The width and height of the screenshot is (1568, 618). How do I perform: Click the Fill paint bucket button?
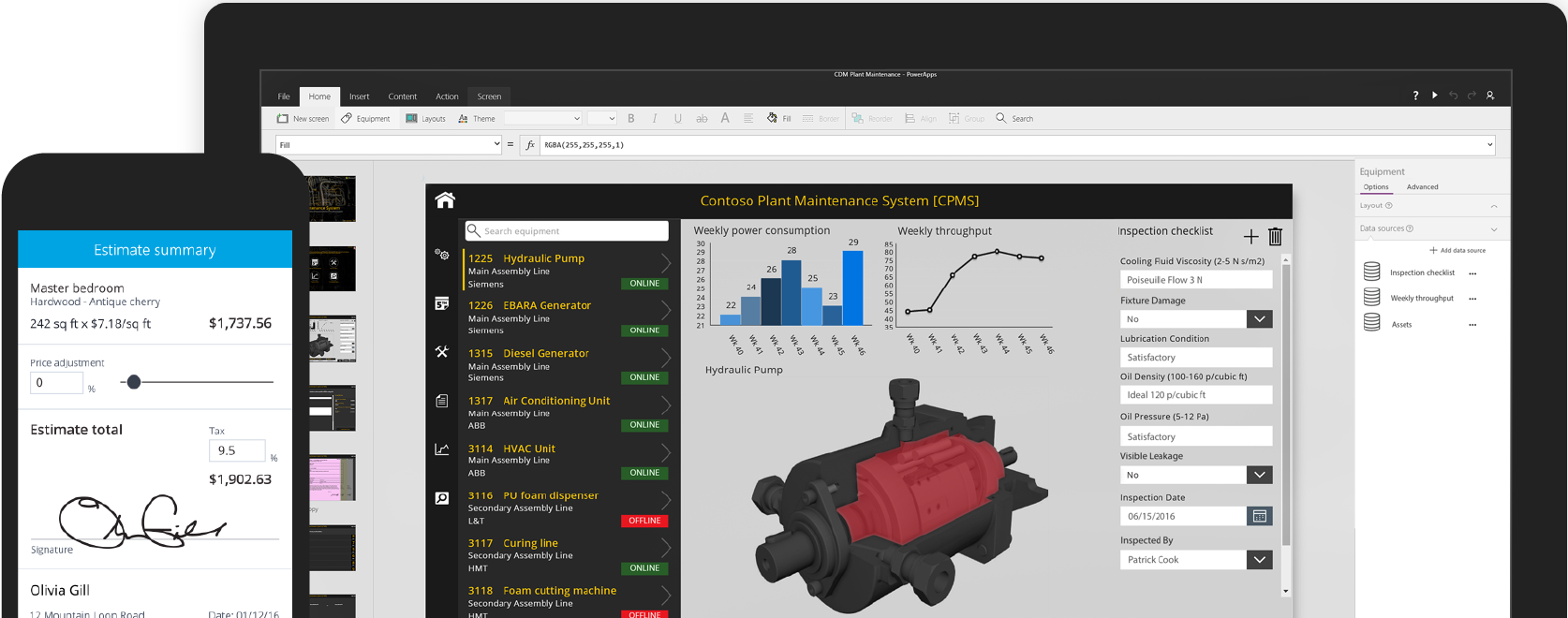[x=778, y=119]
